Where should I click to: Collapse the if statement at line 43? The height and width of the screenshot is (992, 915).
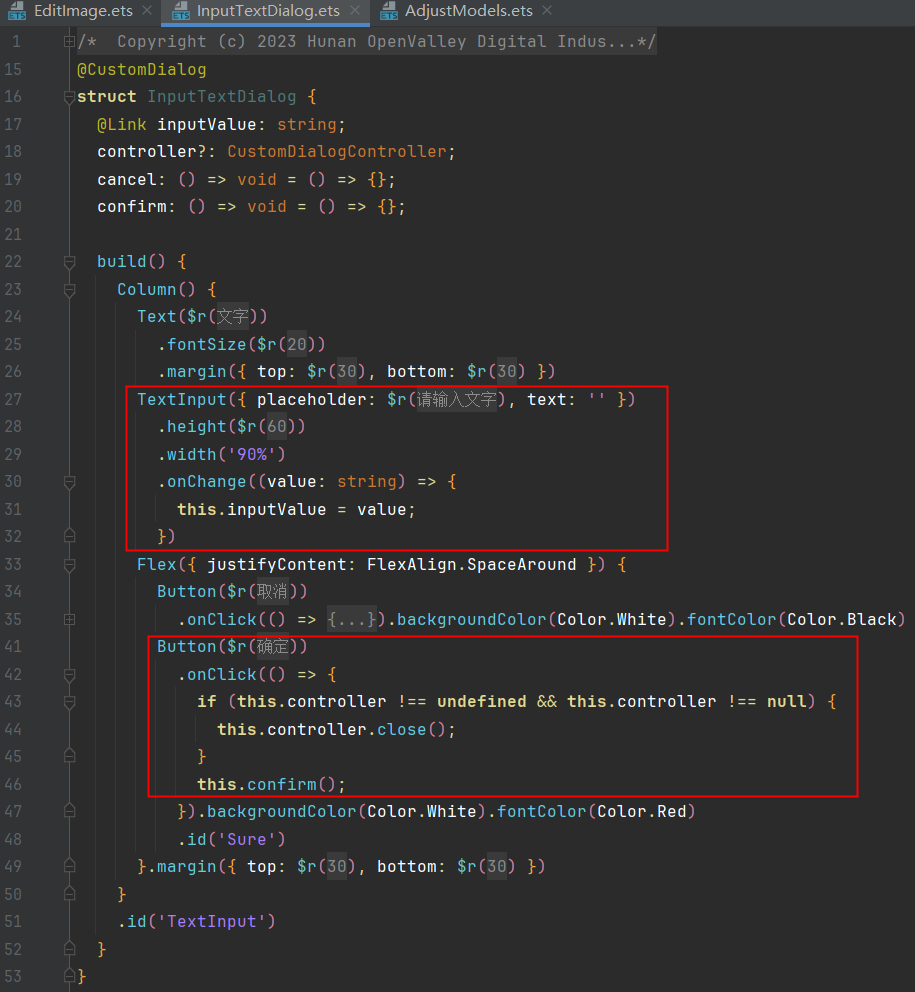point(70,702)
